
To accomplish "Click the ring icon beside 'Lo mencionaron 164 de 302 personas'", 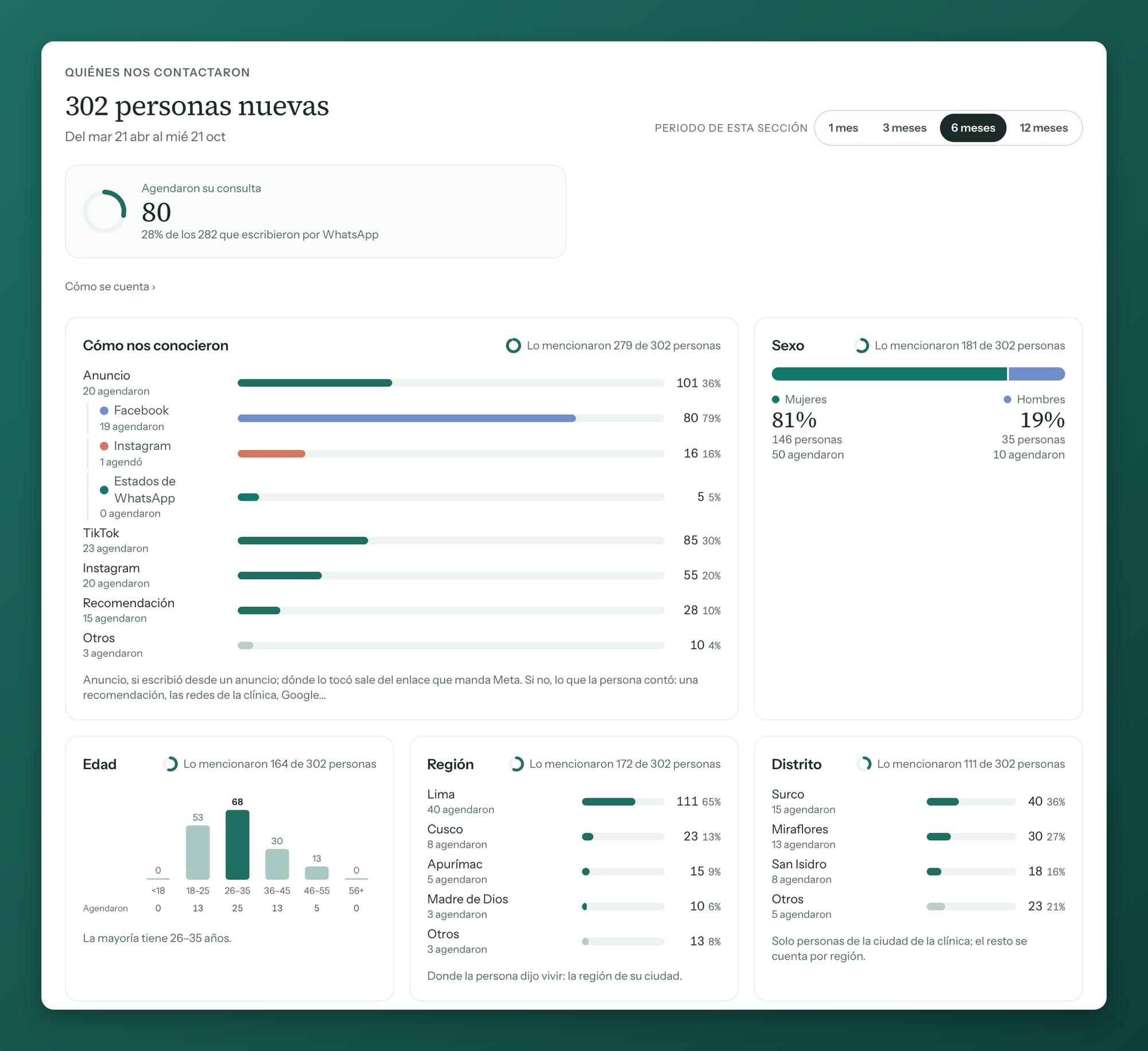I will tap(170, 764).
